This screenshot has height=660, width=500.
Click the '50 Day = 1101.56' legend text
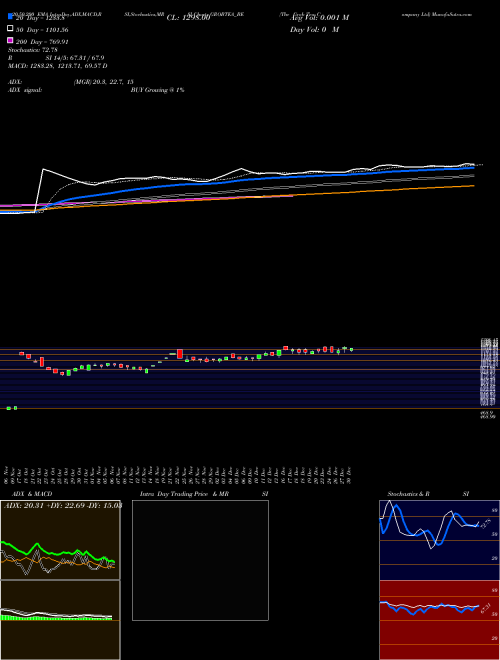[42, 30]
